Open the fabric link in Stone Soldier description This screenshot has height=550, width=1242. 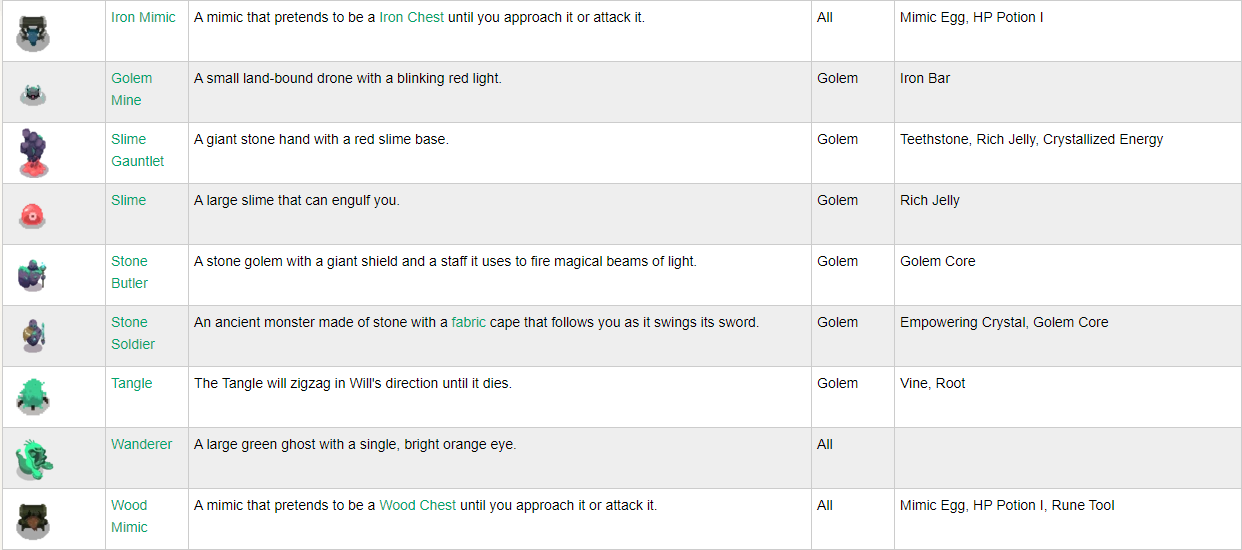pyautogui.click(x=468, y=322)
